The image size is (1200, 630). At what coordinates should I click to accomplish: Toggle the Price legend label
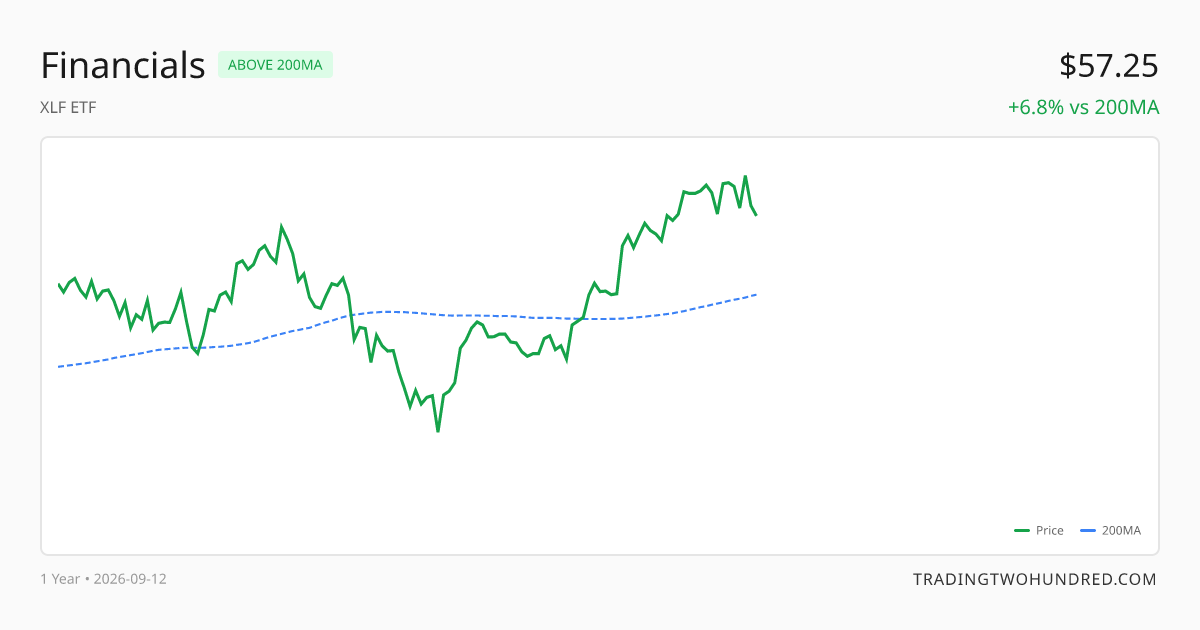tap(1050, 531)
